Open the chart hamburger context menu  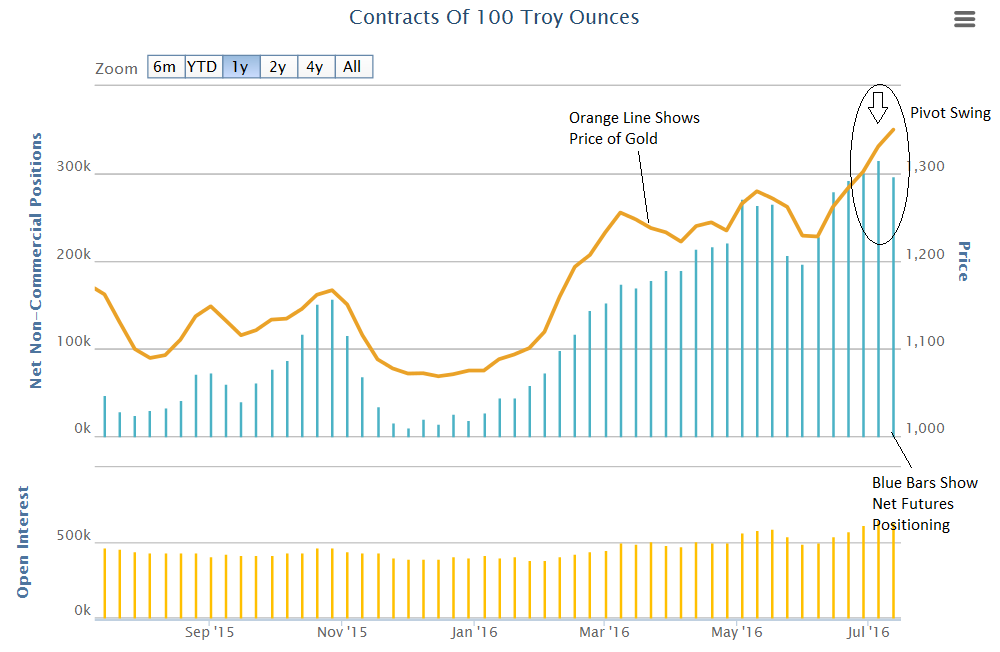pos(964,19)
